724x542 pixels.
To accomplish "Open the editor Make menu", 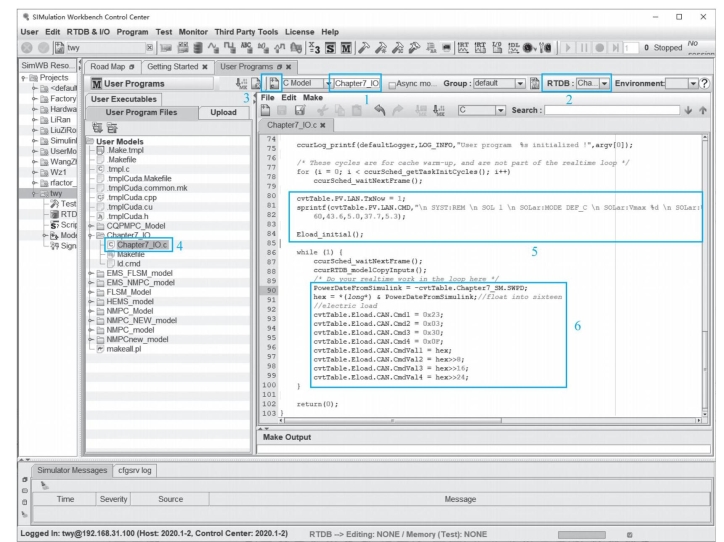I will point(313,97).
